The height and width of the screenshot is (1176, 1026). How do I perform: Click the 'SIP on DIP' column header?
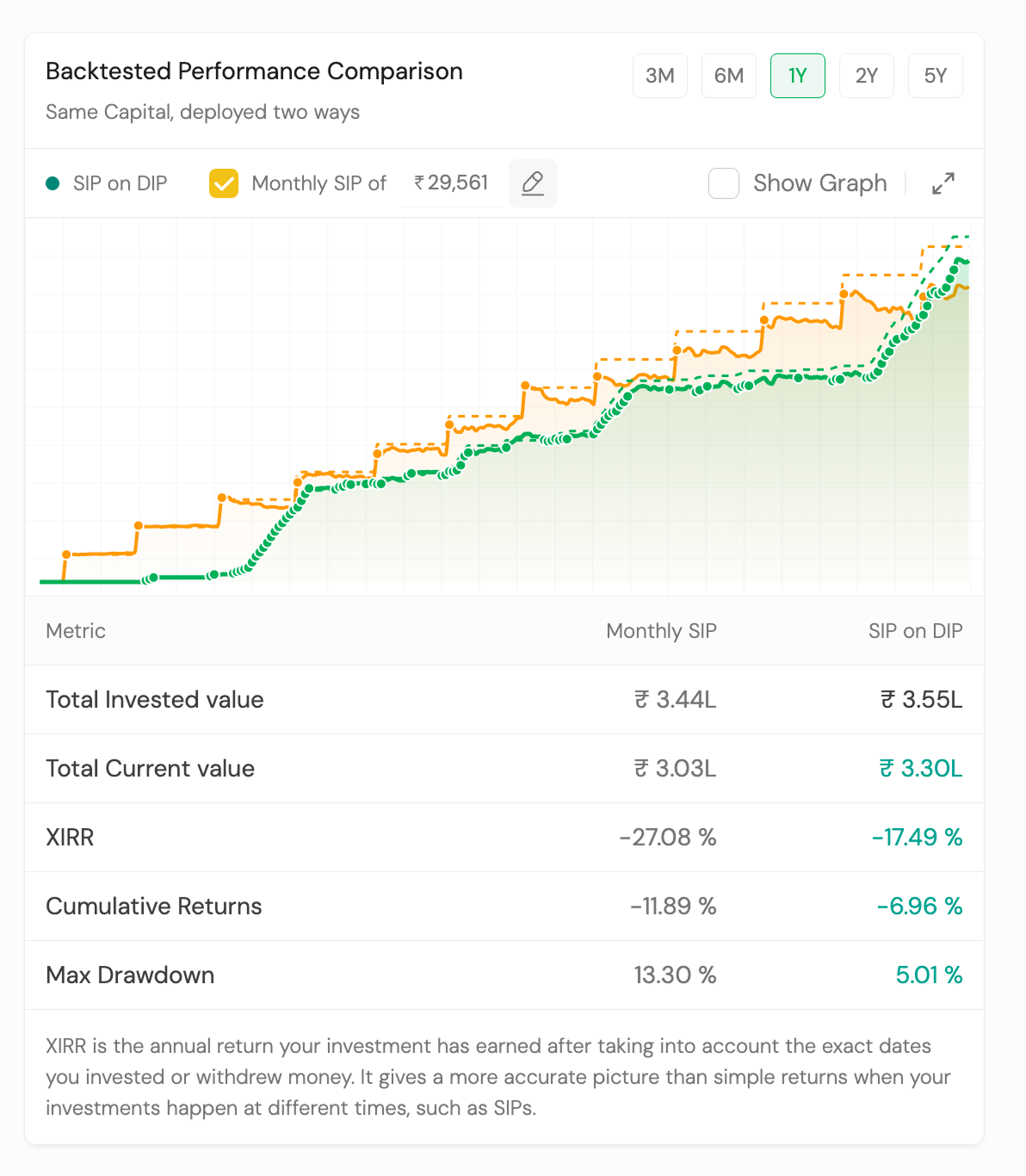pyautogui.click(x=916, y=631)
